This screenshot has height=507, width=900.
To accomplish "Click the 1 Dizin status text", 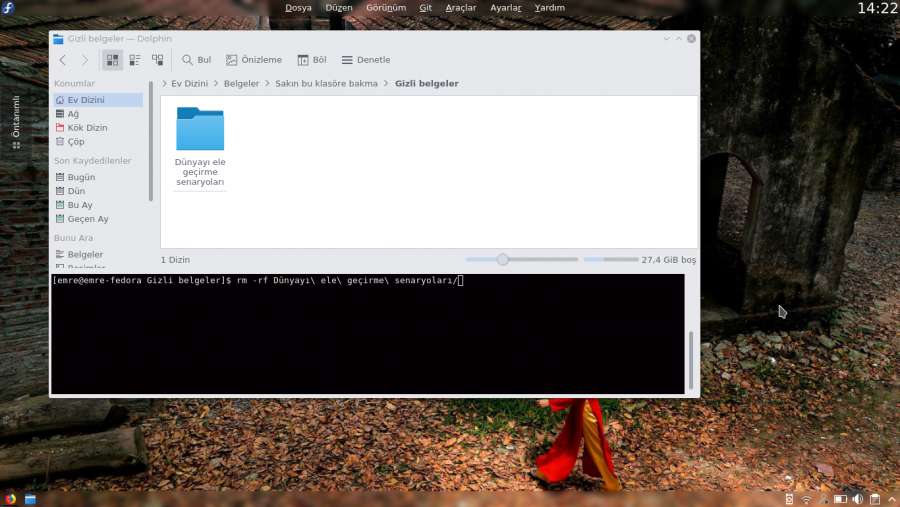I will [x=175, y=260].
